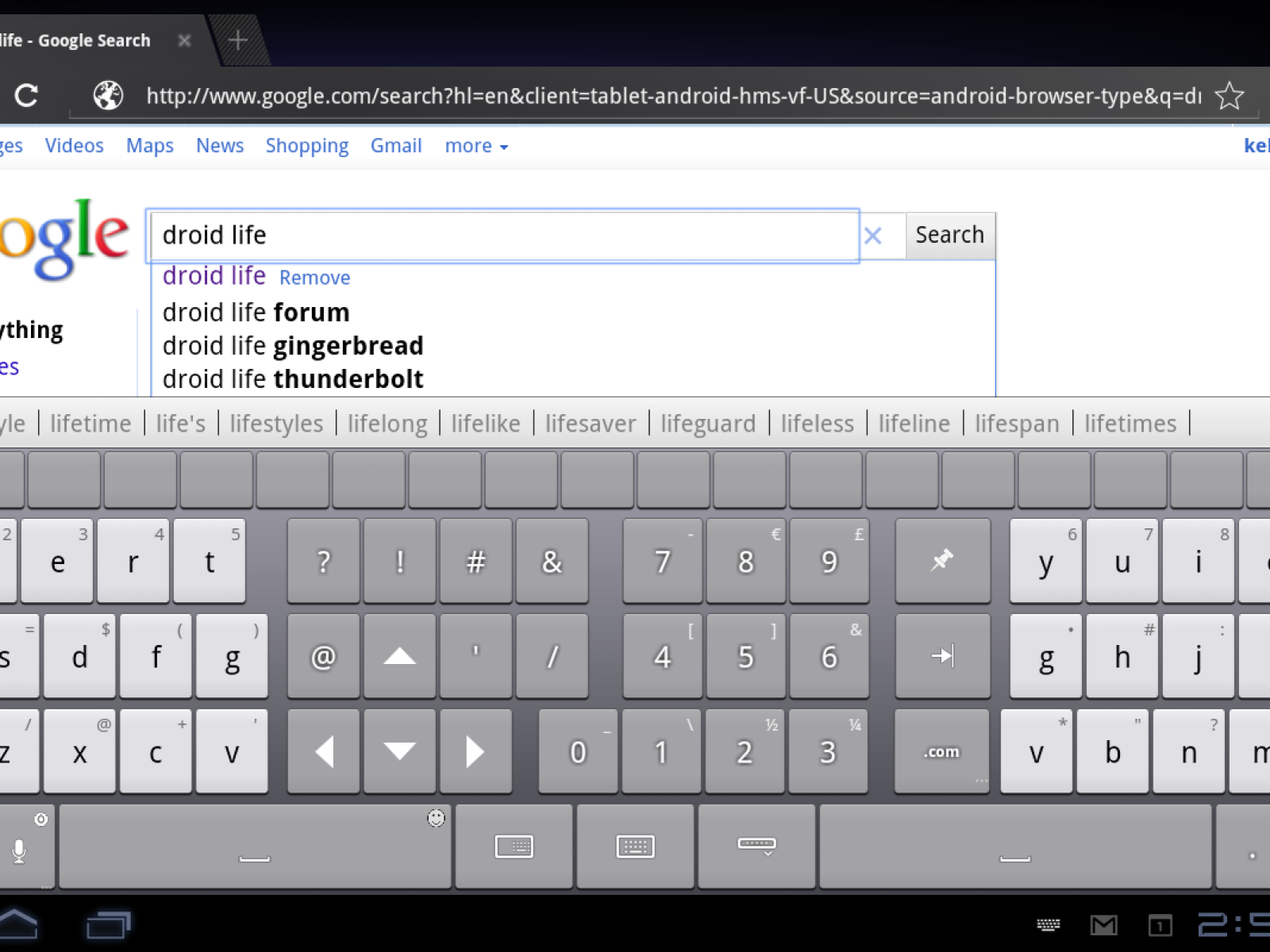This screenshot has height=952, width=1270.
Task: Open a new browser tab with the plus
Action: [x=237, y=40]
